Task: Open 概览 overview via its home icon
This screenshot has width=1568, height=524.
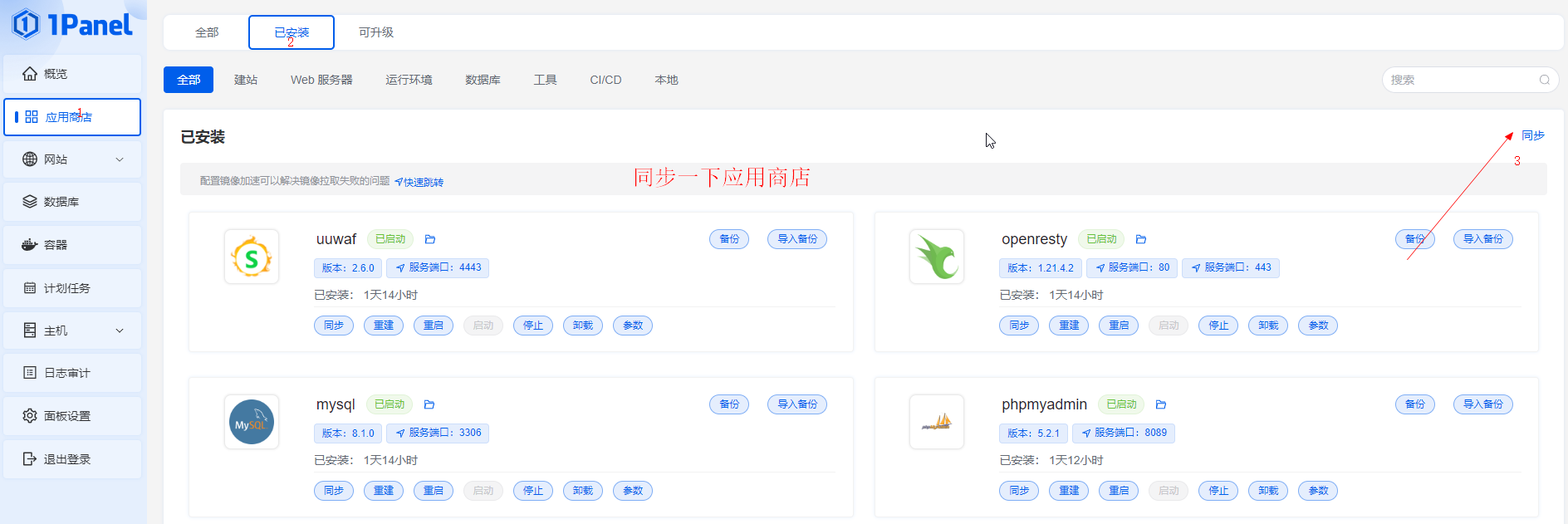Action: coord(30,74)
